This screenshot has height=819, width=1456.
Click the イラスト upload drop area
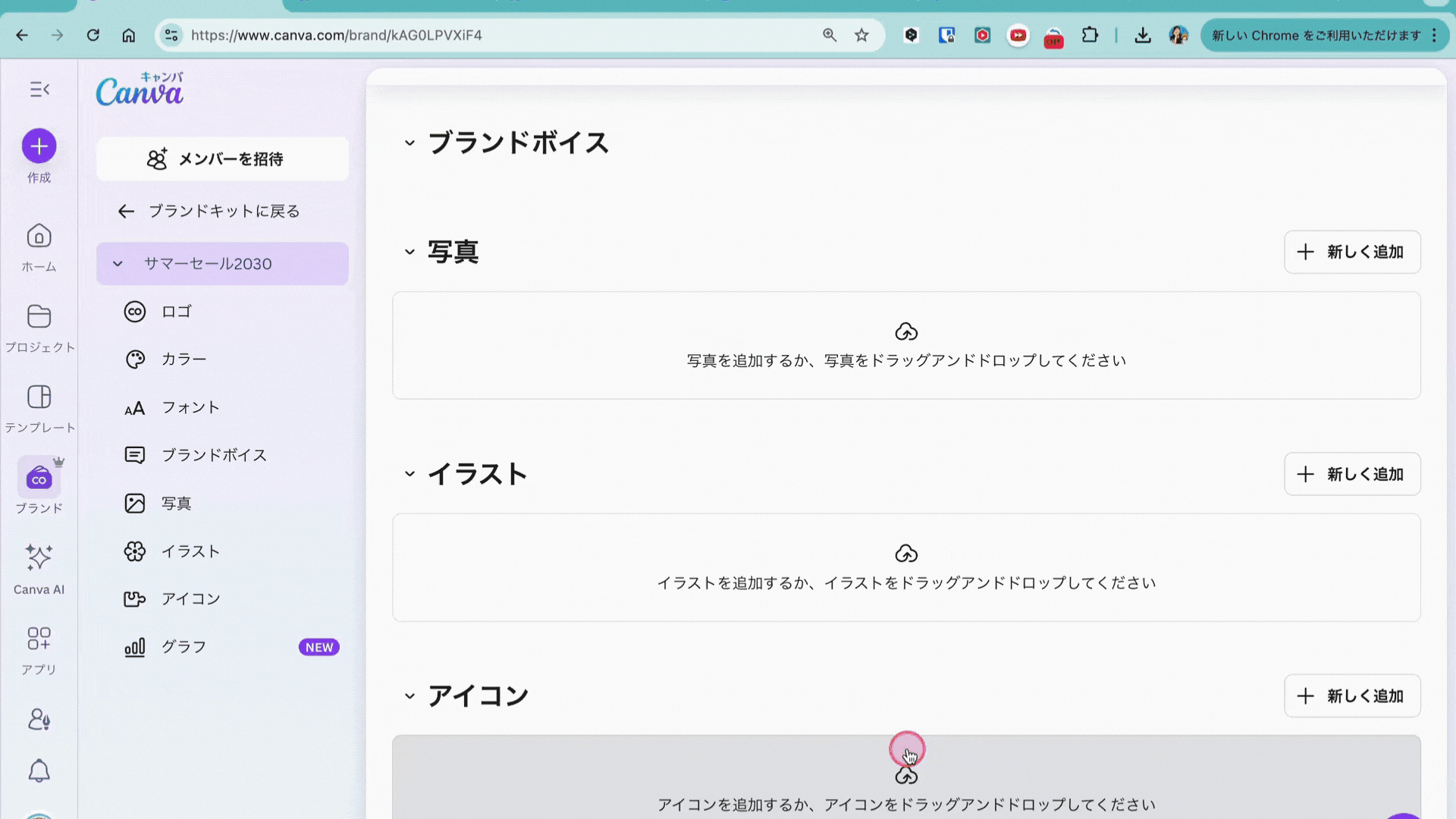[905, 567]
